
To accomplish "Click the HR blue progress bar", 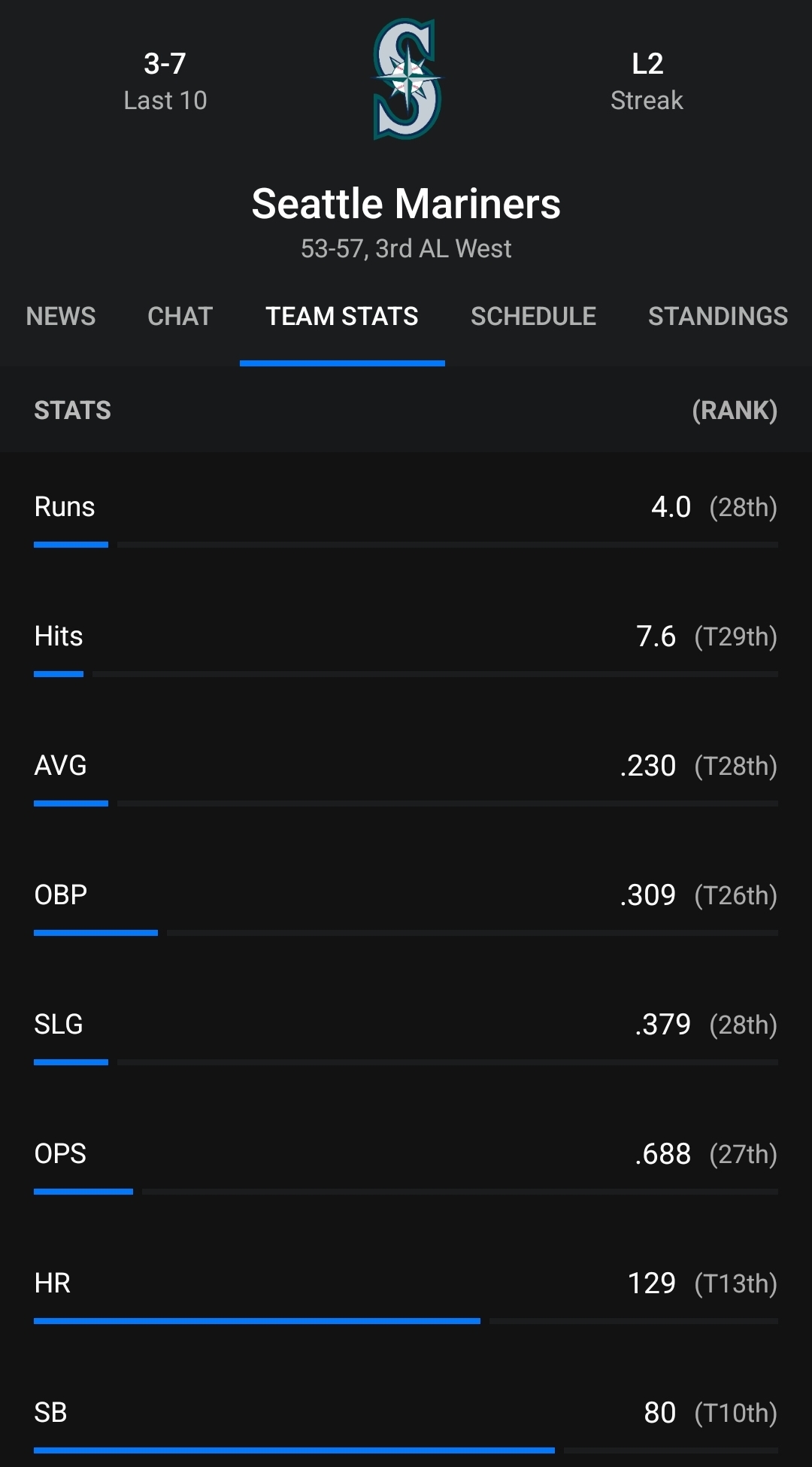I will point(257,1321).
